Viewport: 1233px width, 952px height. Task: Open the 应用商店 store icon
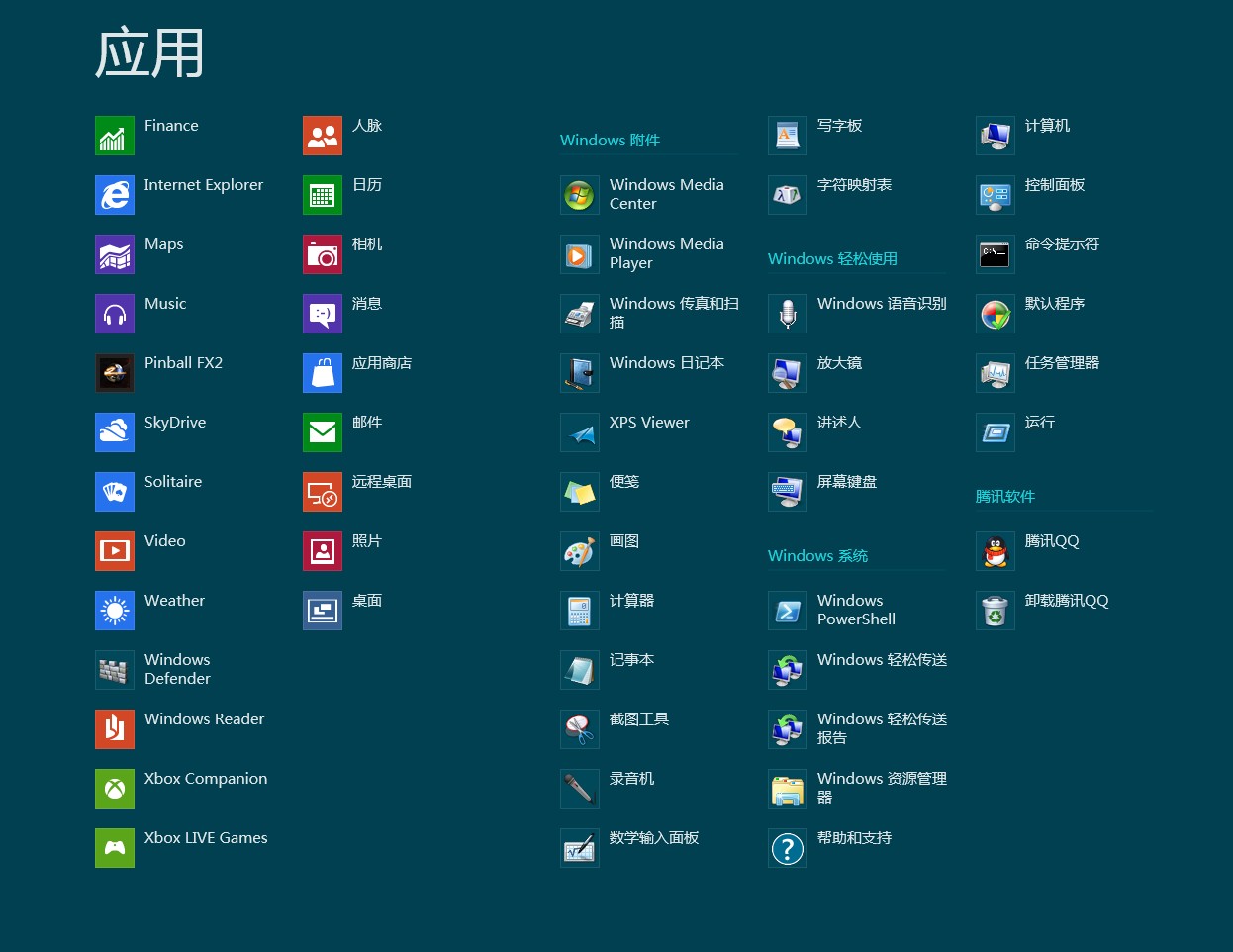323,373
